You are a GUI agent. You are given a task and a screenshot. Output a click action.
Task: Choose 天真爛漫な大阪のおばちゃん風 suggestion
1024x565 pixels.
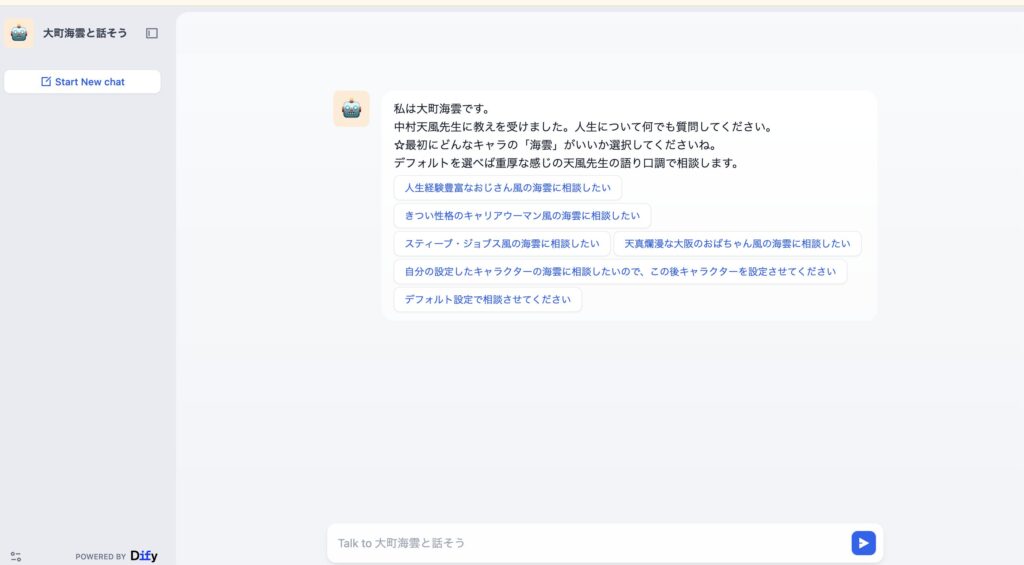[x=737, y=244]
